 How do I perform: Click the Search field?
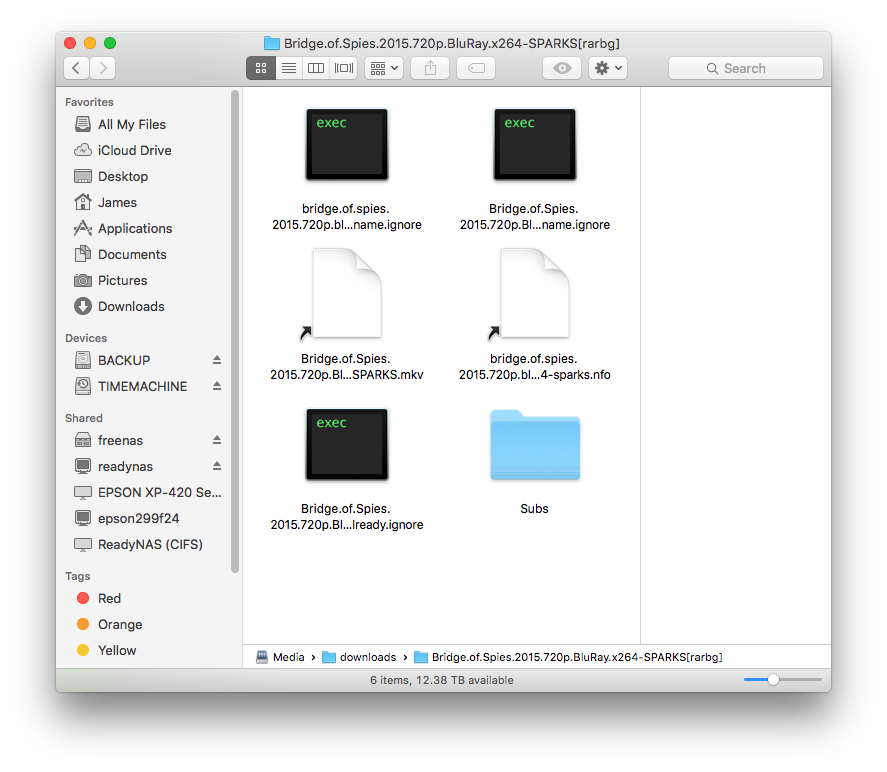746,68
